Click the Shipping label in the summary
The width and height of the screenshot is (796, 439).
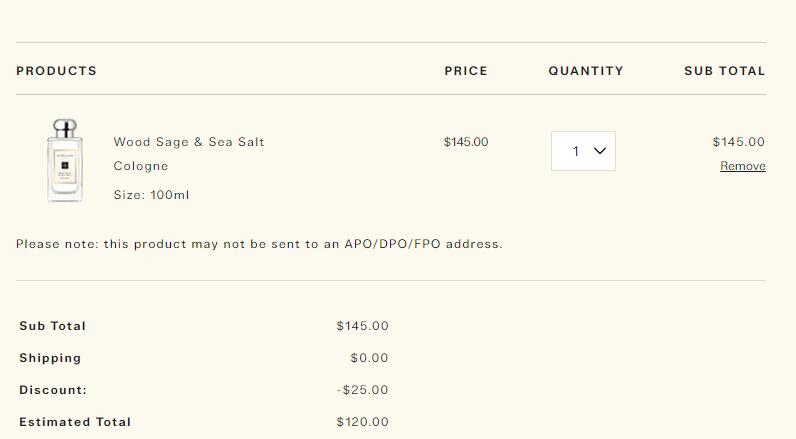point(50,358)
